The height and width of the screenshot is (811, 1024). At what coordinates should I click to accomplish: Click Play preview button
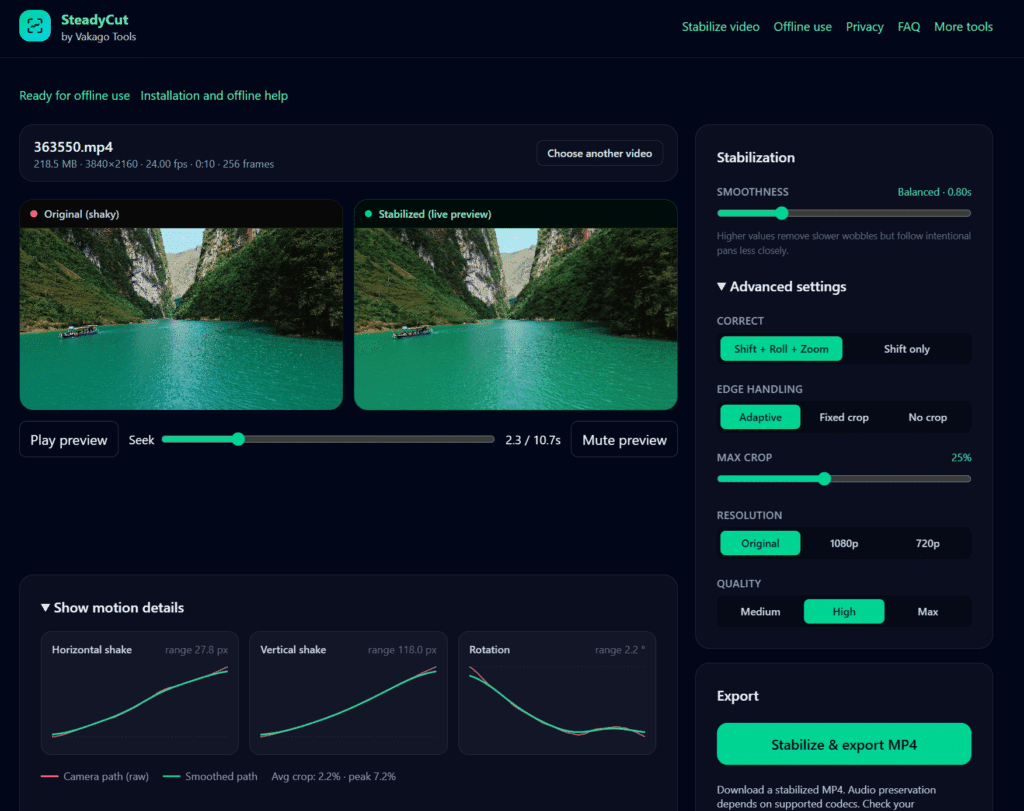pos(69,439)
